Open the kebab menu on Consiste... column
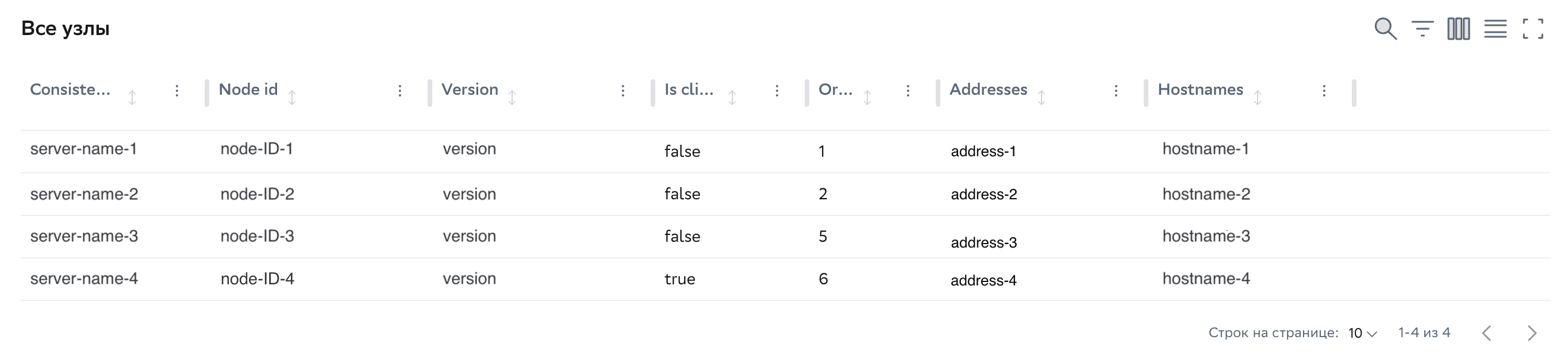Screen dimensions: 1568x363 click(x=176, y=90)
